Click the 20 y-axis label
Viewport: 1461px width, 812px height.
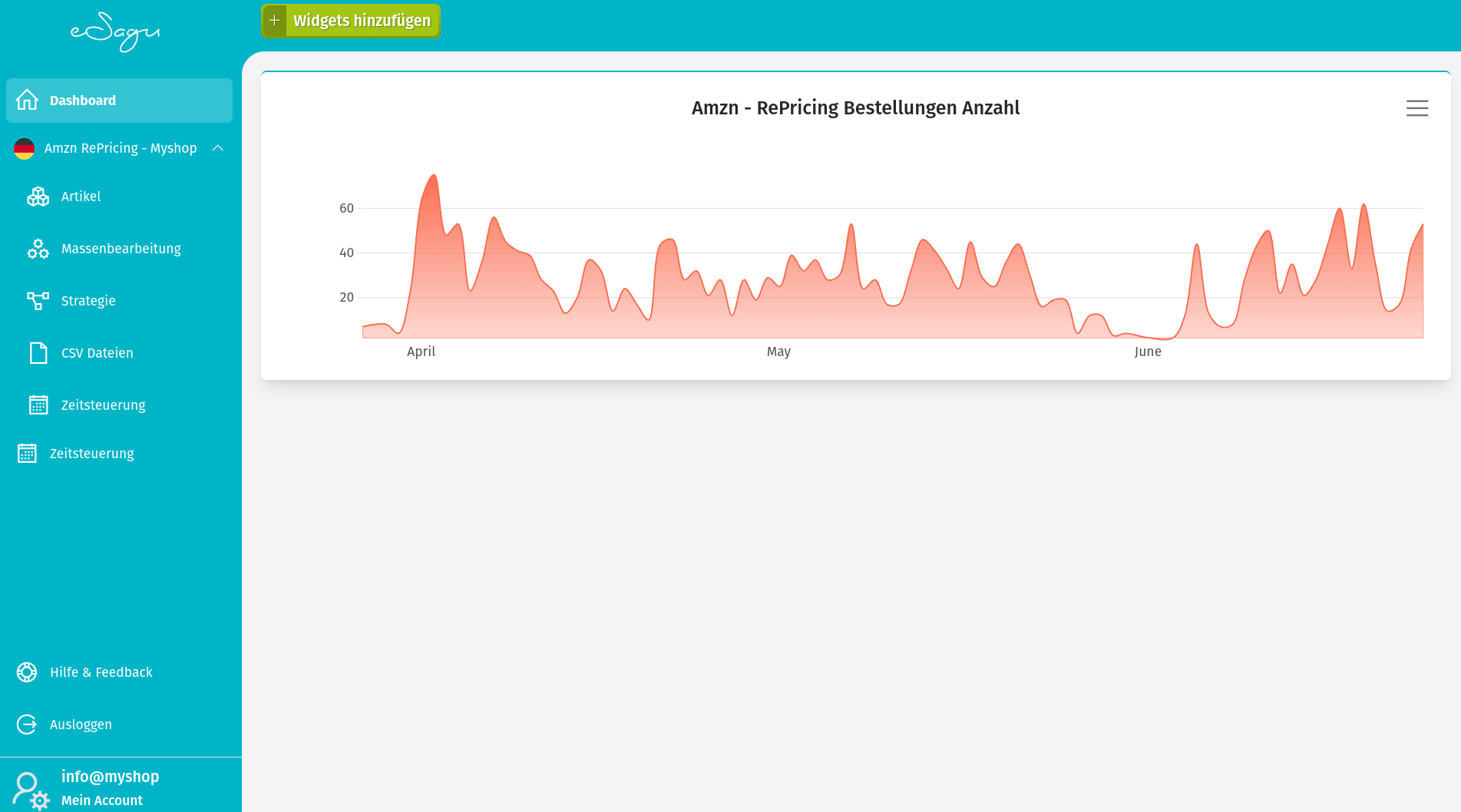[347, 297]
